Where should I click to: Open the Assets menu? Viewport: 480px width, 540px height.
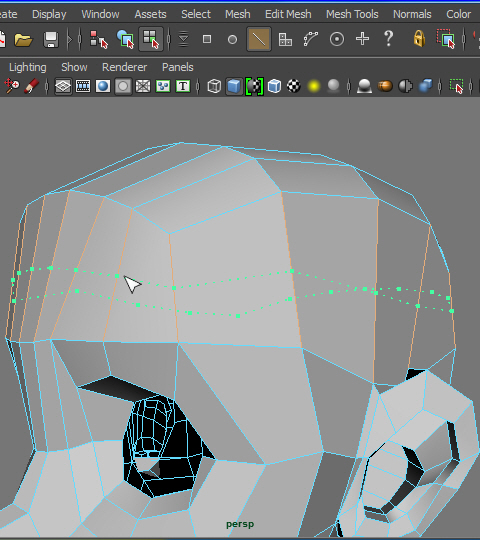click(150, 14)
